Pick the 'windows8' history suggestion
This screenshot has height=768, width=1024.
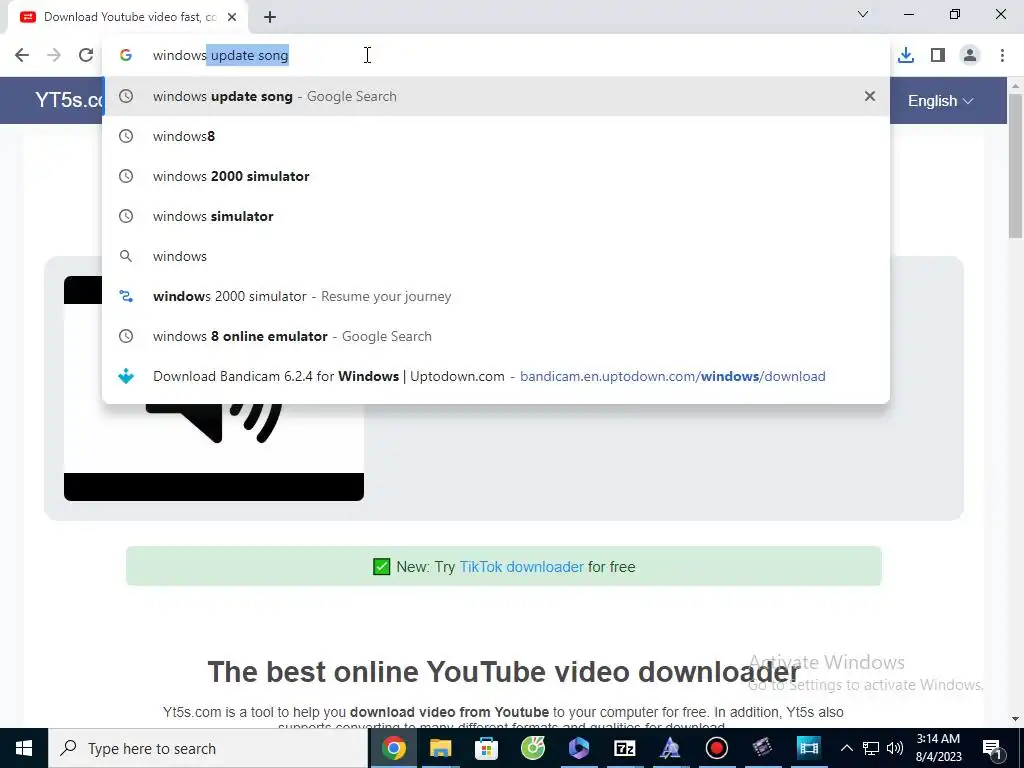[x=496, y=136]
